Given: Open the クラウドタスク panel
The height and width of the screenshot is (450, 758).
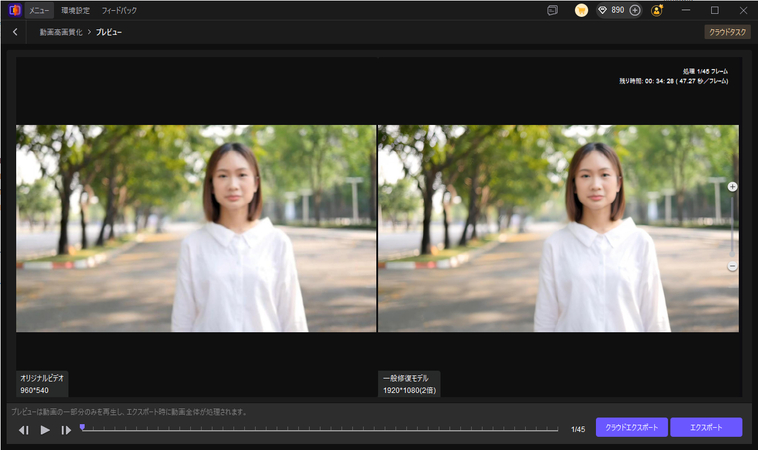Looking at the screenshot, I should [727, 32].
